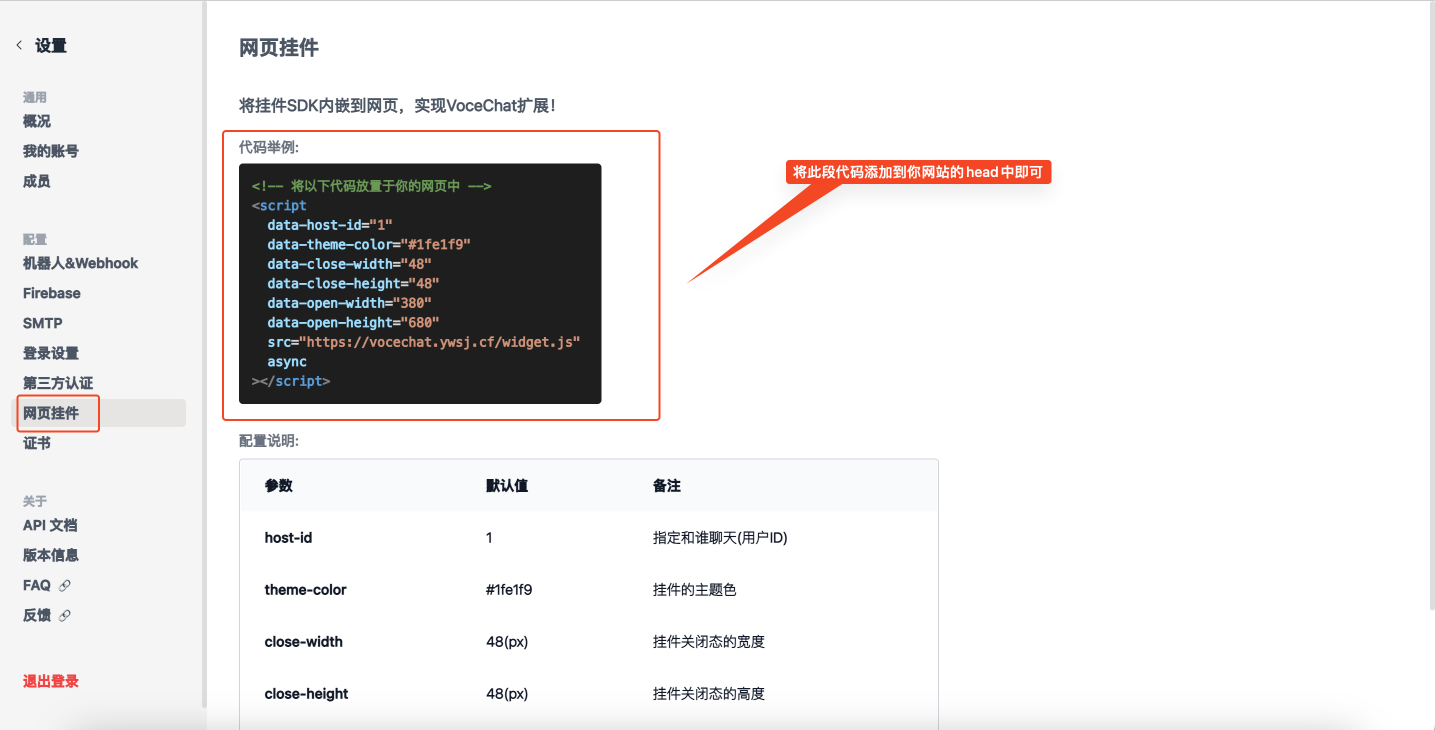Click the 代码举例 label

click(x=269, y=147)
